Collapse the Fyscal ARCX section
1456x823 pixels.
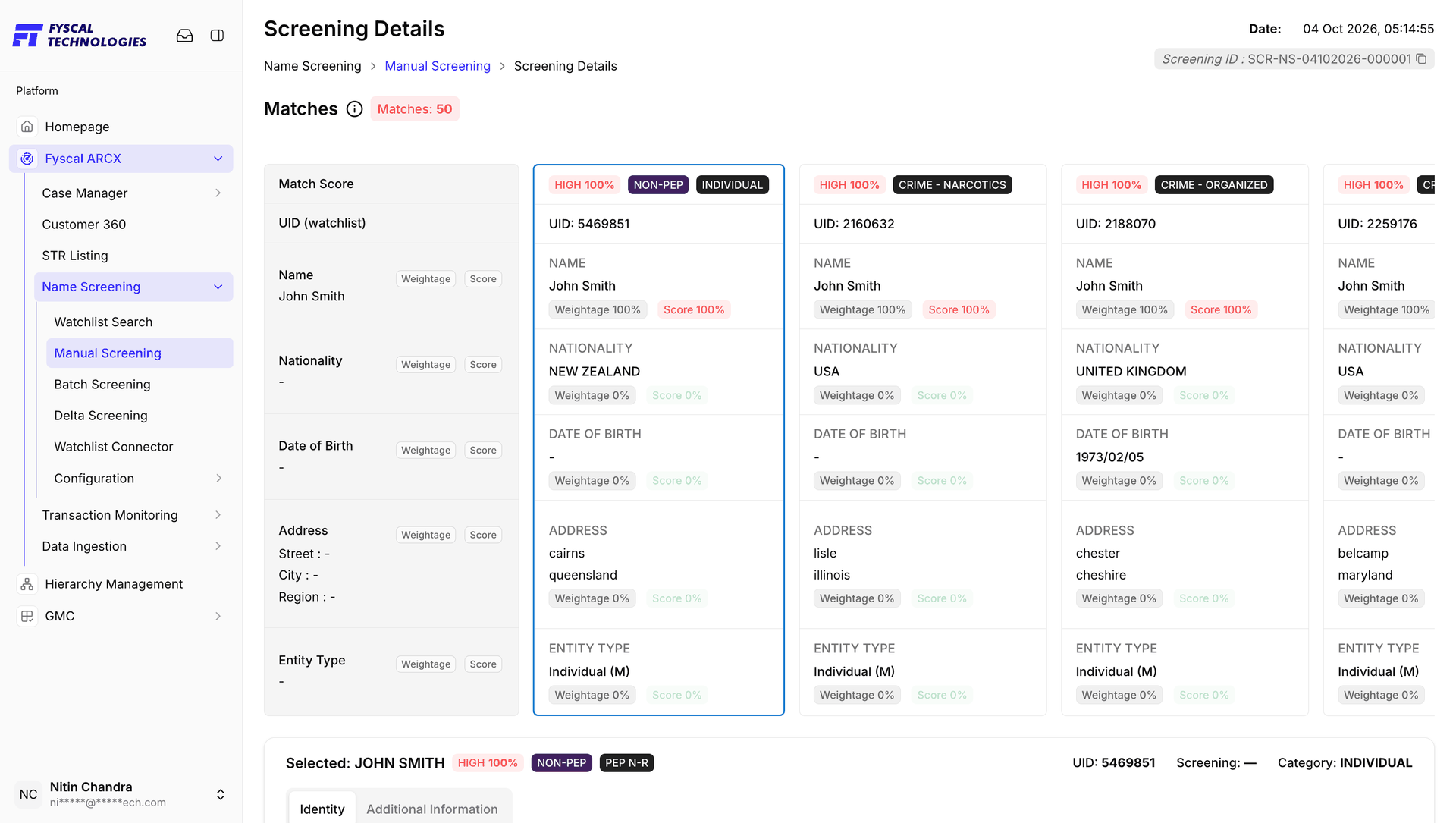coord(218,159)
